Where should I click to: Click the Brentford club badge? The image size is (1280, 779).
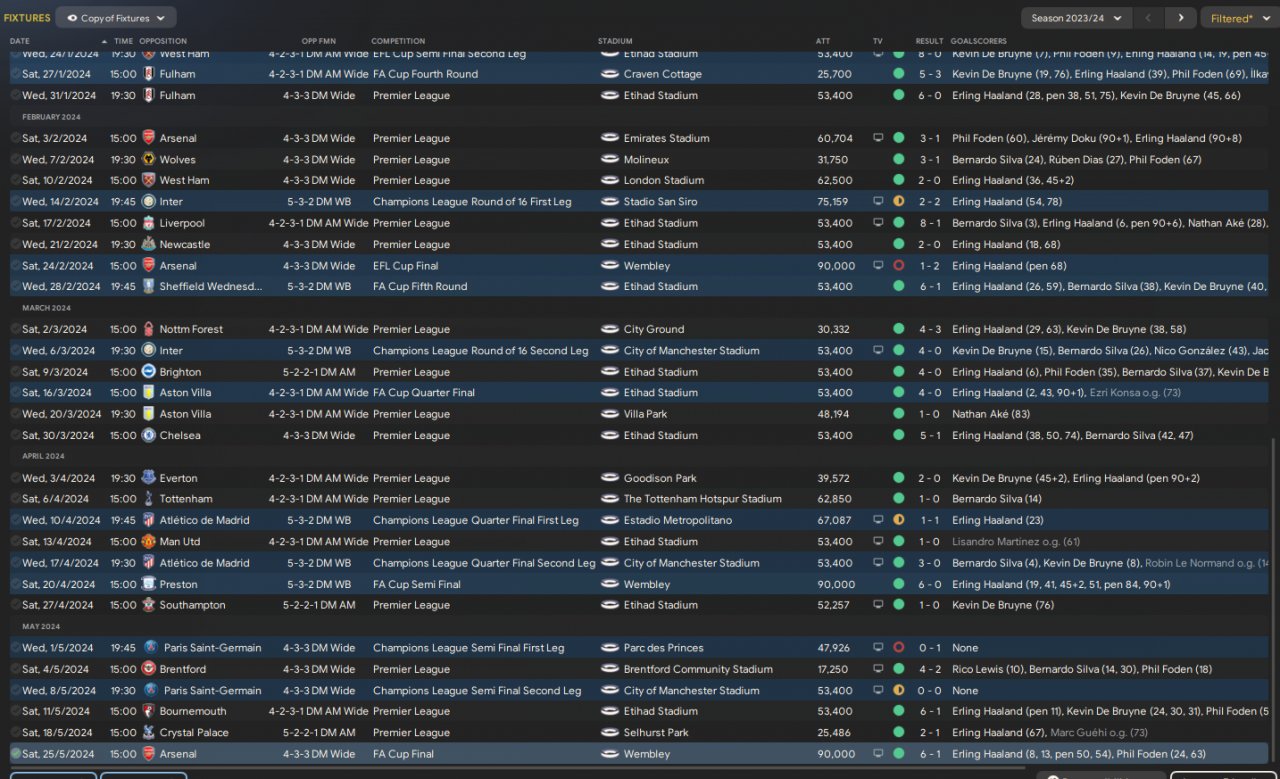pyautogui.click(x=150, y=669)
